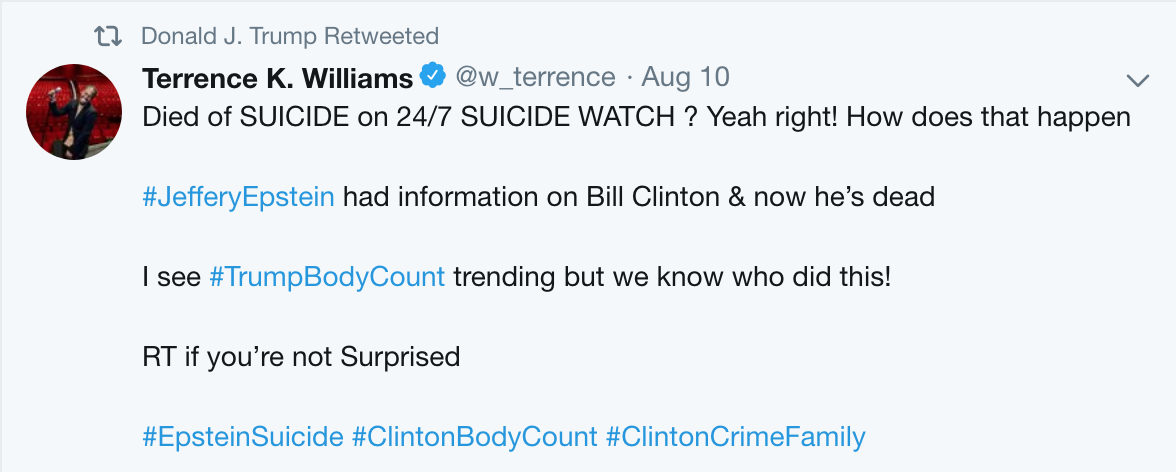
Task: Click the "trending but we know who did this!" text
Action: [x=673, y=278]
